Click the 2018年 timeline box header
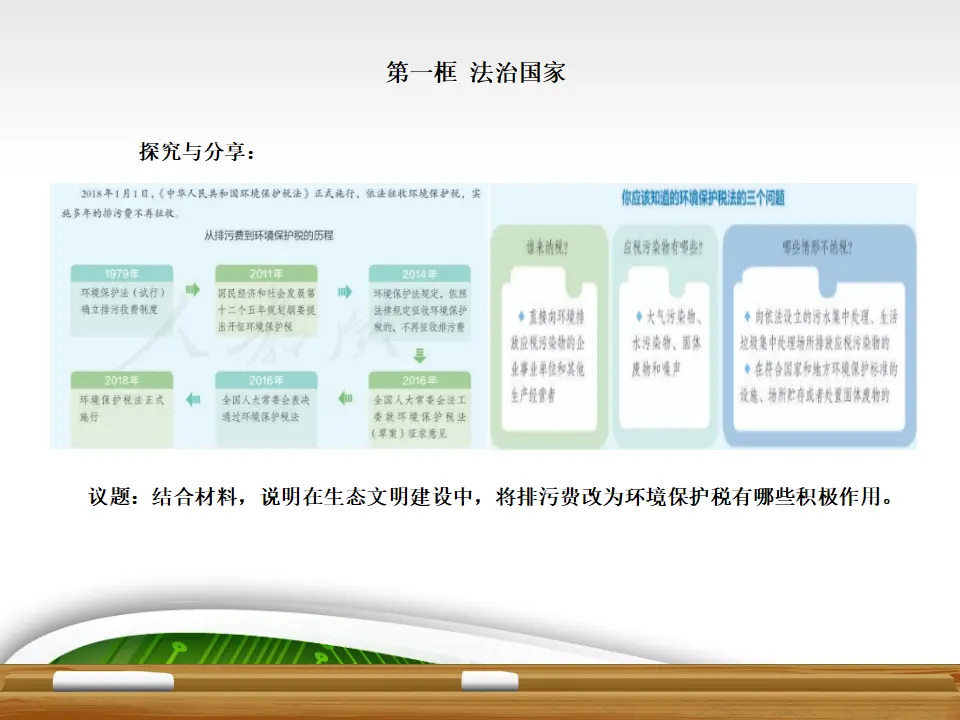 click(x=122, y=380)
